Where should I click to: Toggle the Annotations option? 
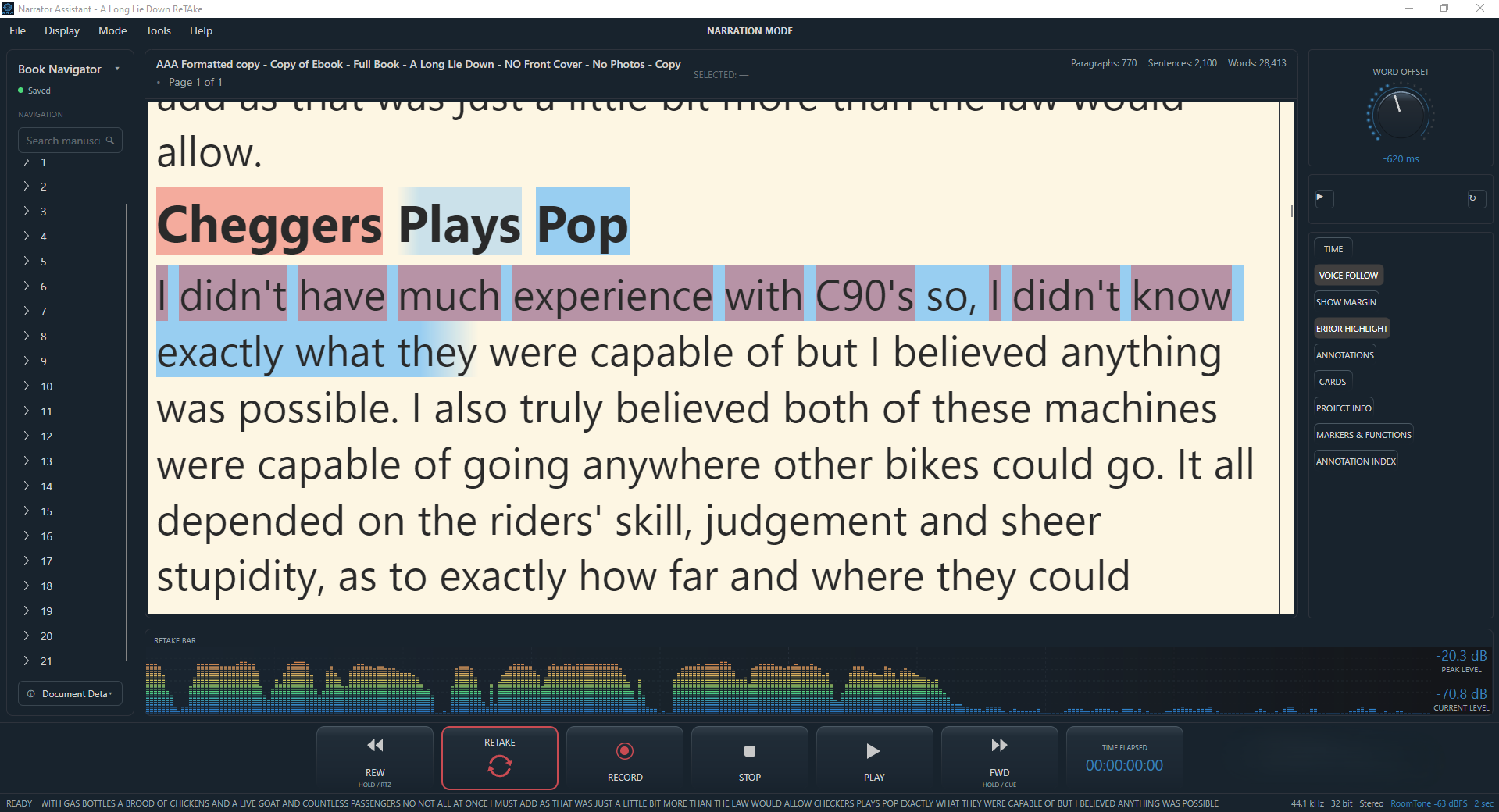click(1344, 355)
